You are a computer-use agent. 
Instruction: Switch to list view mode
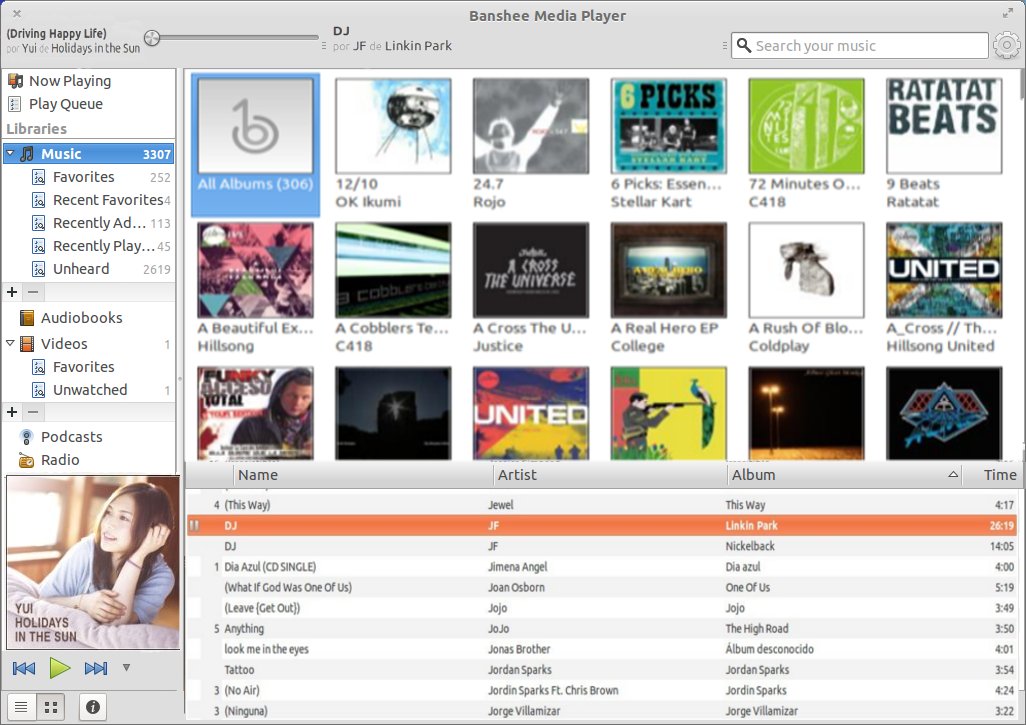point(21,707)
